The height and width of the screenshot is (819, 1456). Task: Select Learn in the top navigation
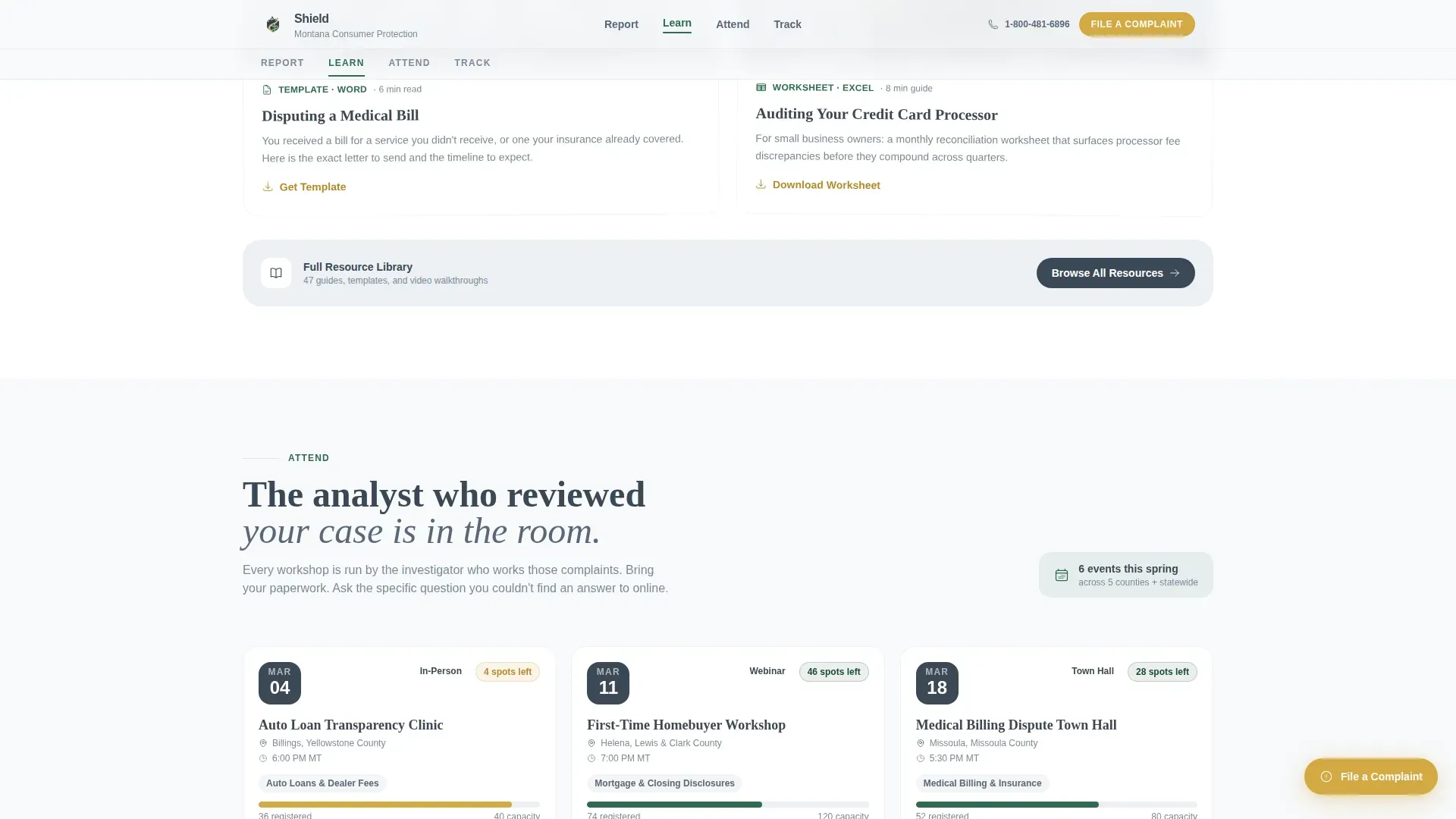[x=677, y=24]
